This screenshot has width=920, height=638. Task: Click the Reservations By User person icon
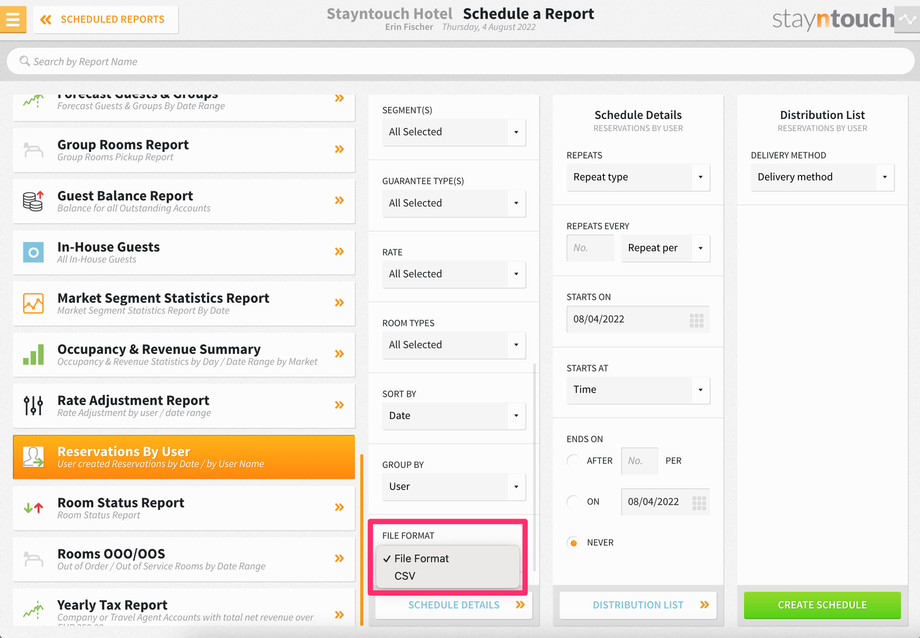[x=33, y=457]
